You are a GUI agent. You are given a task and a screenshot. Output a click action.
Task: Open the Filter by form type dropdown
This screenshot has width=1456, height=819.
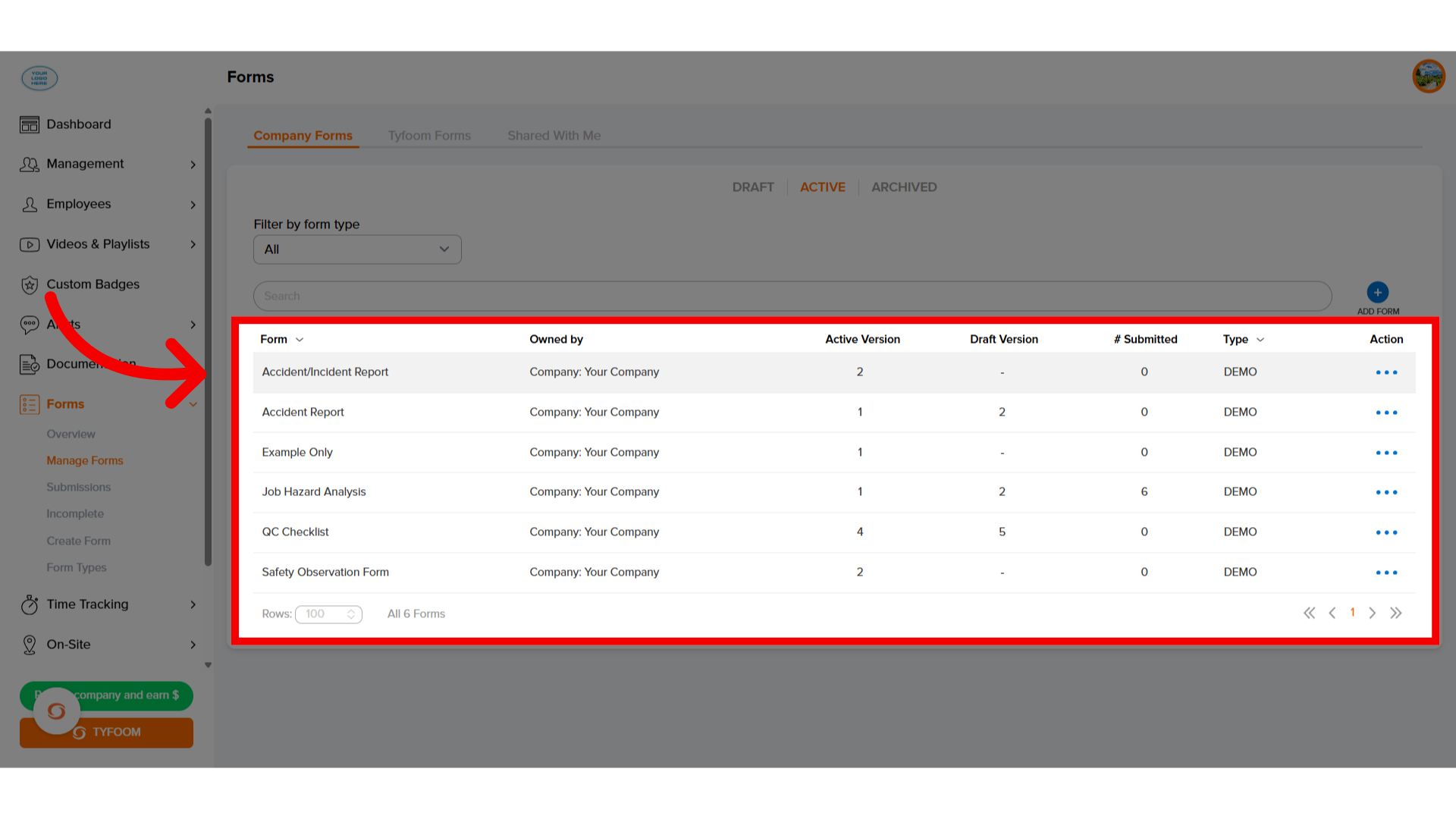[x=357, y=249]
